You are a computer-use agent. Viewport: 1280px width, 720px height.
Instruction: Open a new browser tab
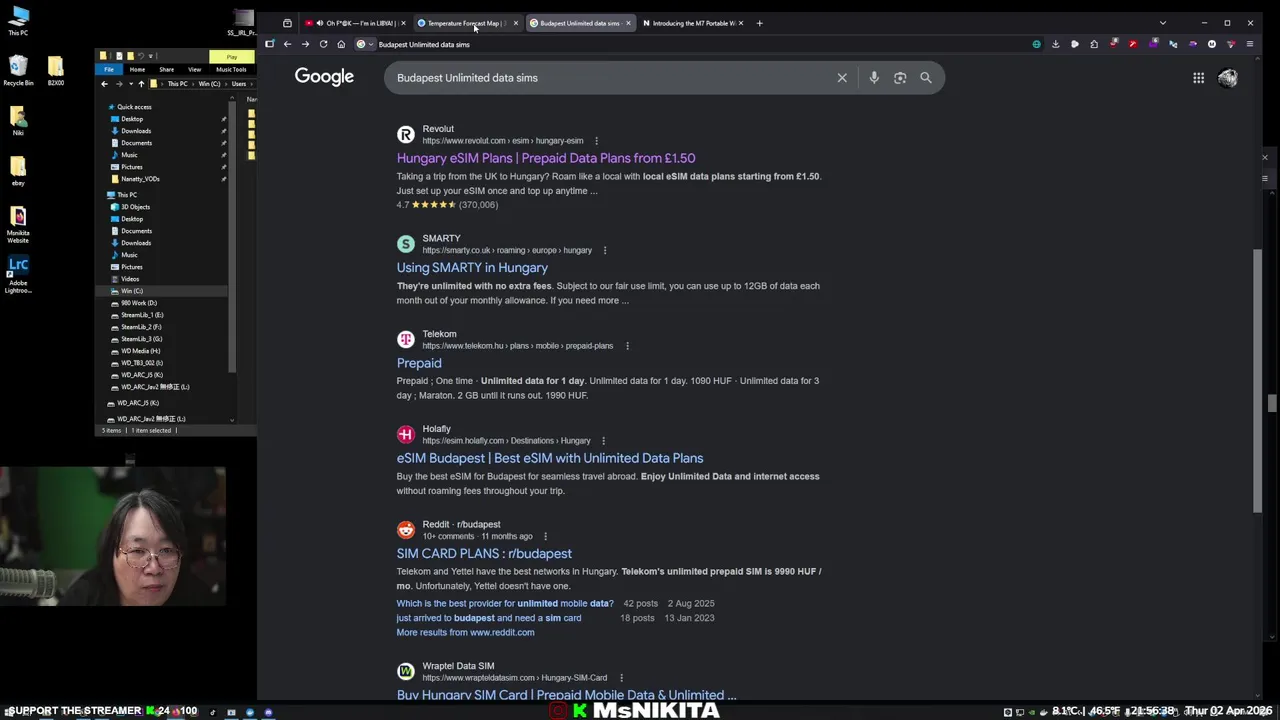tap(759, 23)
